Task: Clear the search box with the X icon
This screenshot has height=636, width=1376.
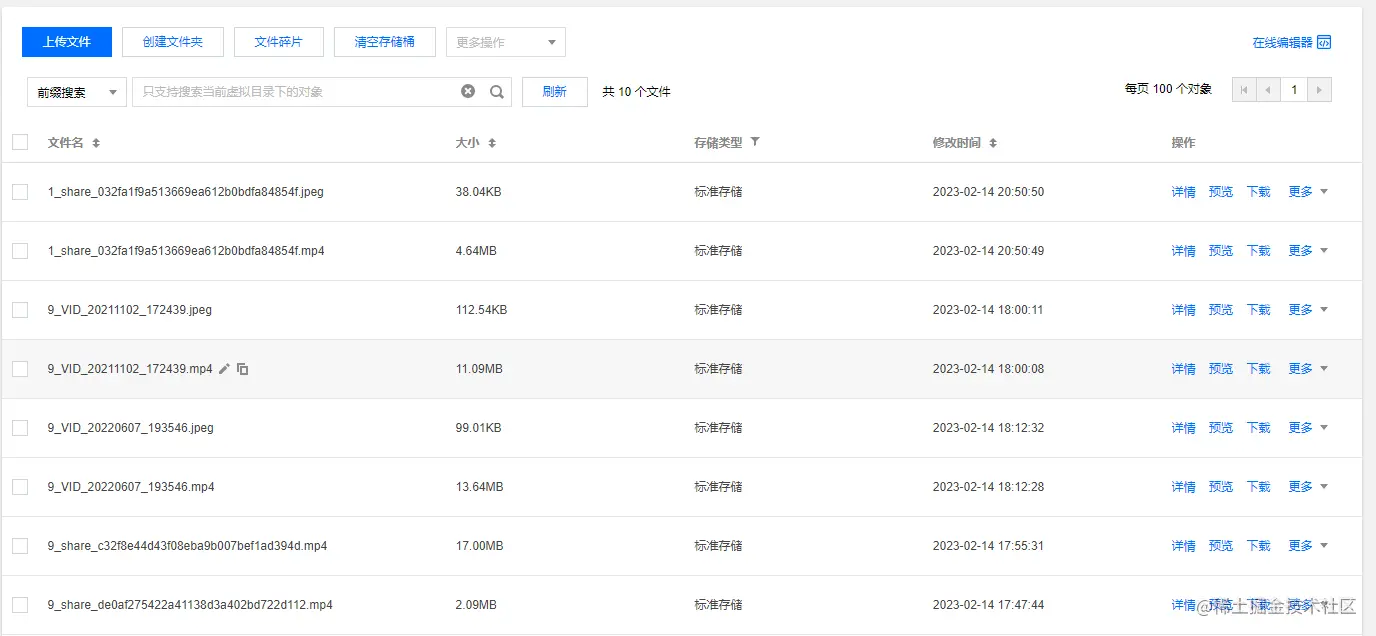Action: click(x=468, y=92)
